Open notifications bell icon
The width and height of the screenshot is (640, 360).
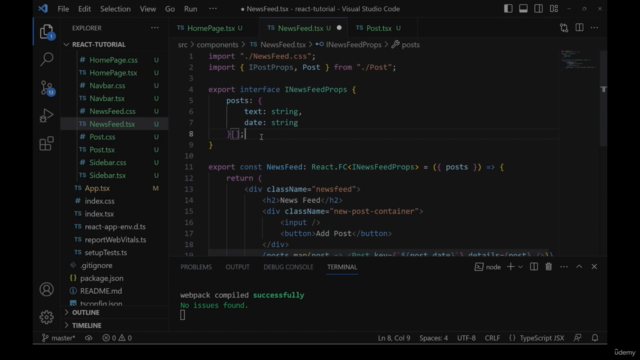pos(595,338)
